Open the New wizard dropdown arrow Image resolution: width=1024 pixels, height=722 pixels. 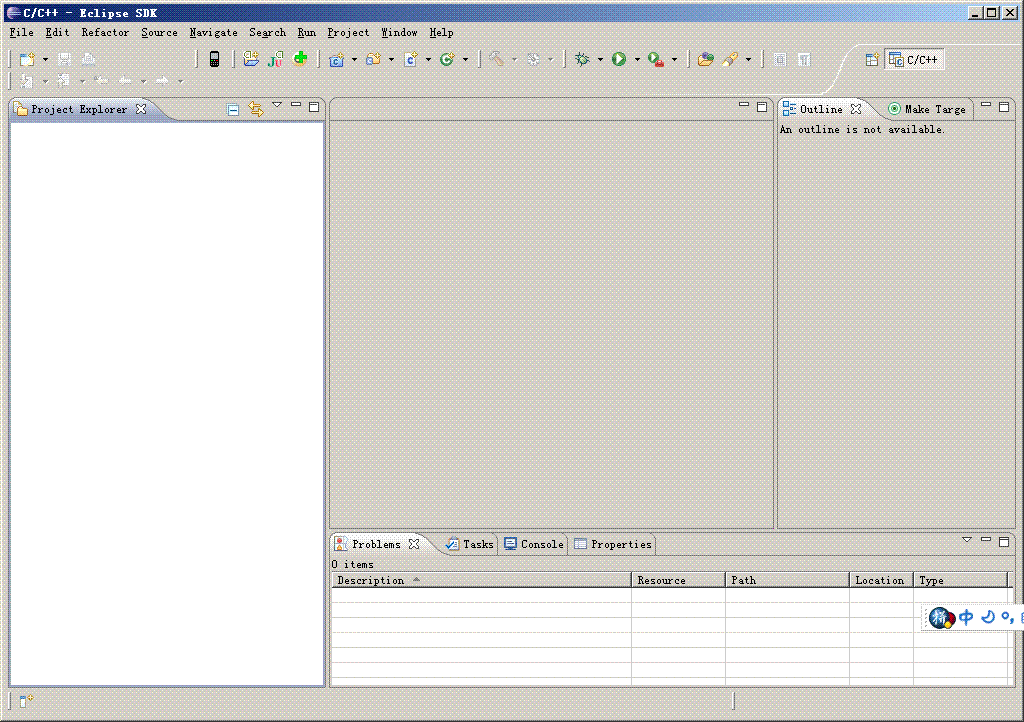[45, 59]
